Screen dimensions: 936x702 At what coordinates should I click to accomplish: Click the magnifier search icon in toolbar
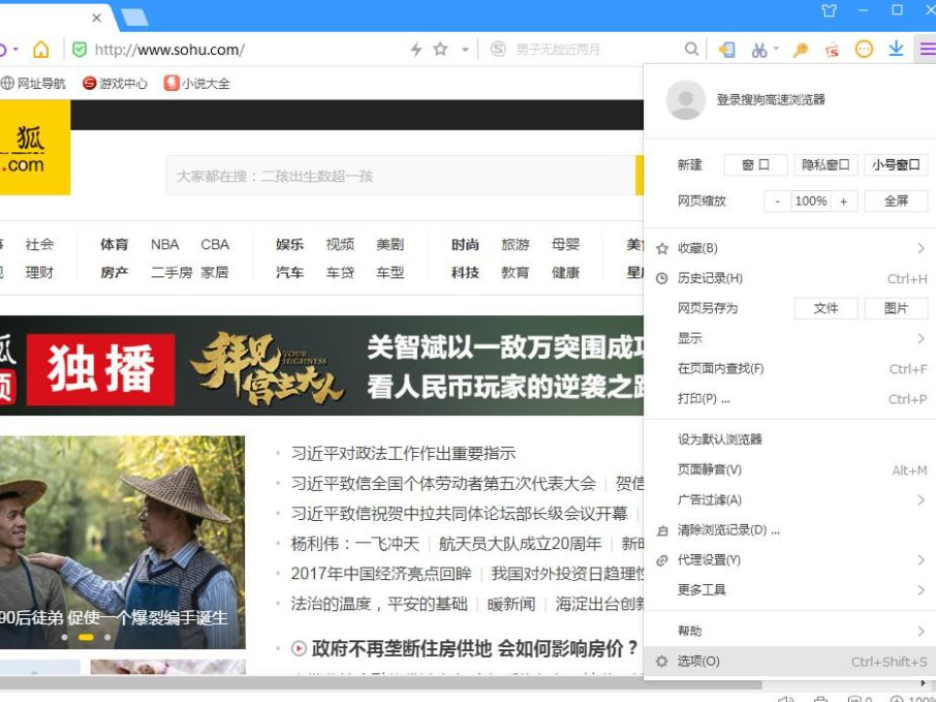click(691, 49)
